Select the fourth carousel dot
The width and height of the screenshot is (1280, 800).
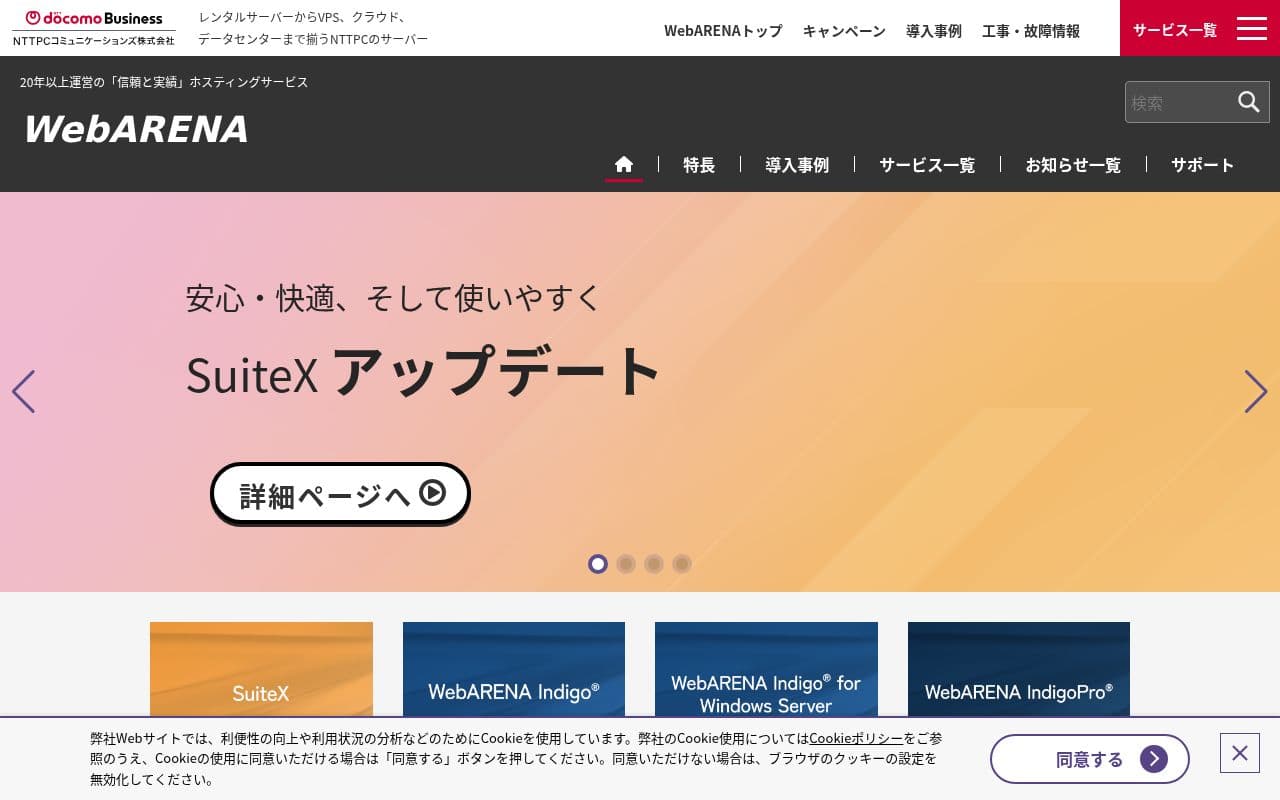pyautogui.click(x=682, y=564)
